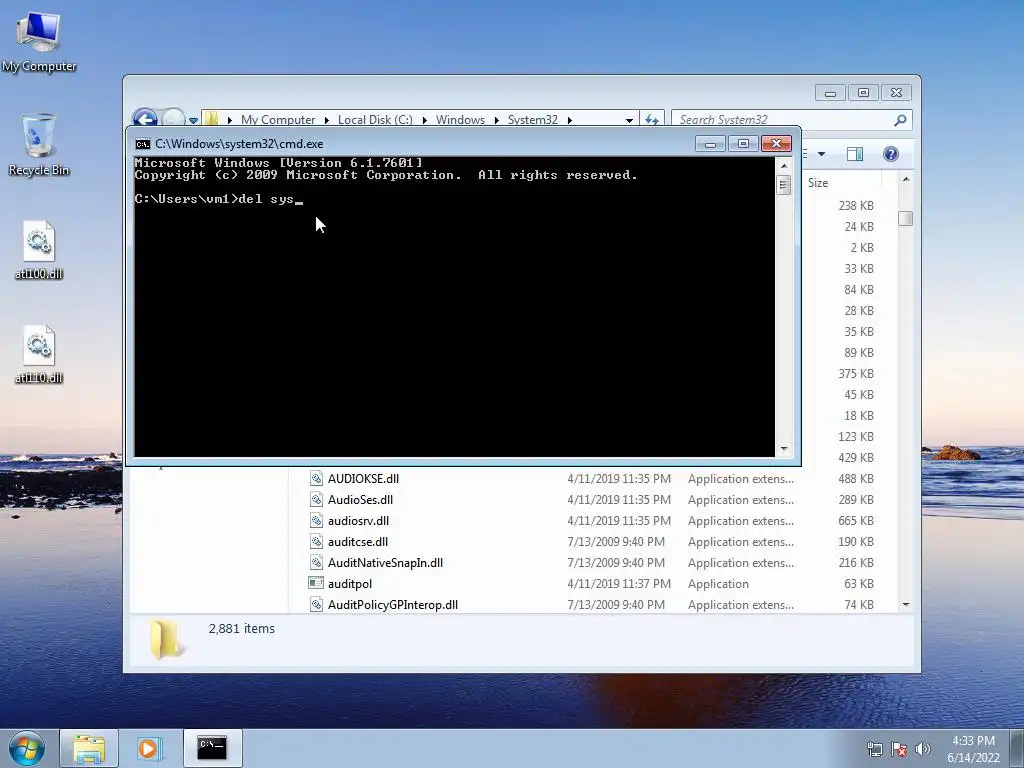Open network status tray icon
The width and height of the screenshot is (1024, 768).
tap(874, 749)
